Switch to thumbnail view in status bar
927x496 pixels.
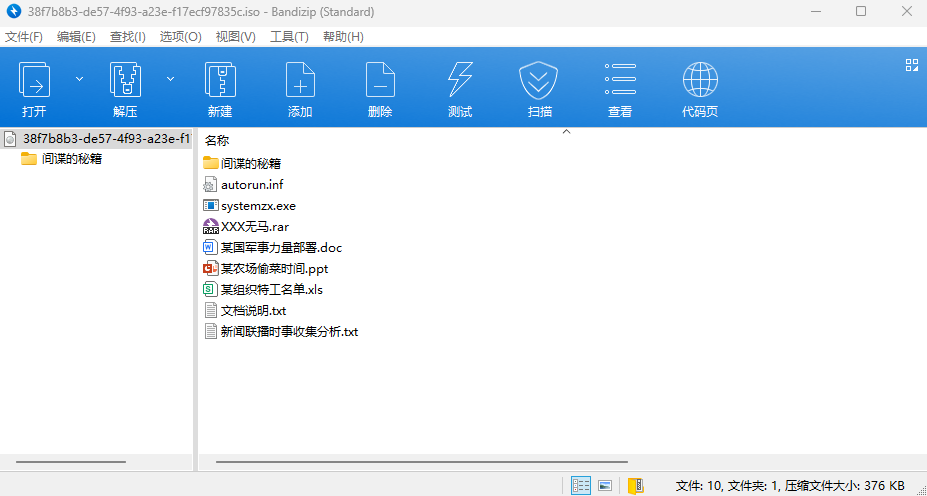click(605, 485)
